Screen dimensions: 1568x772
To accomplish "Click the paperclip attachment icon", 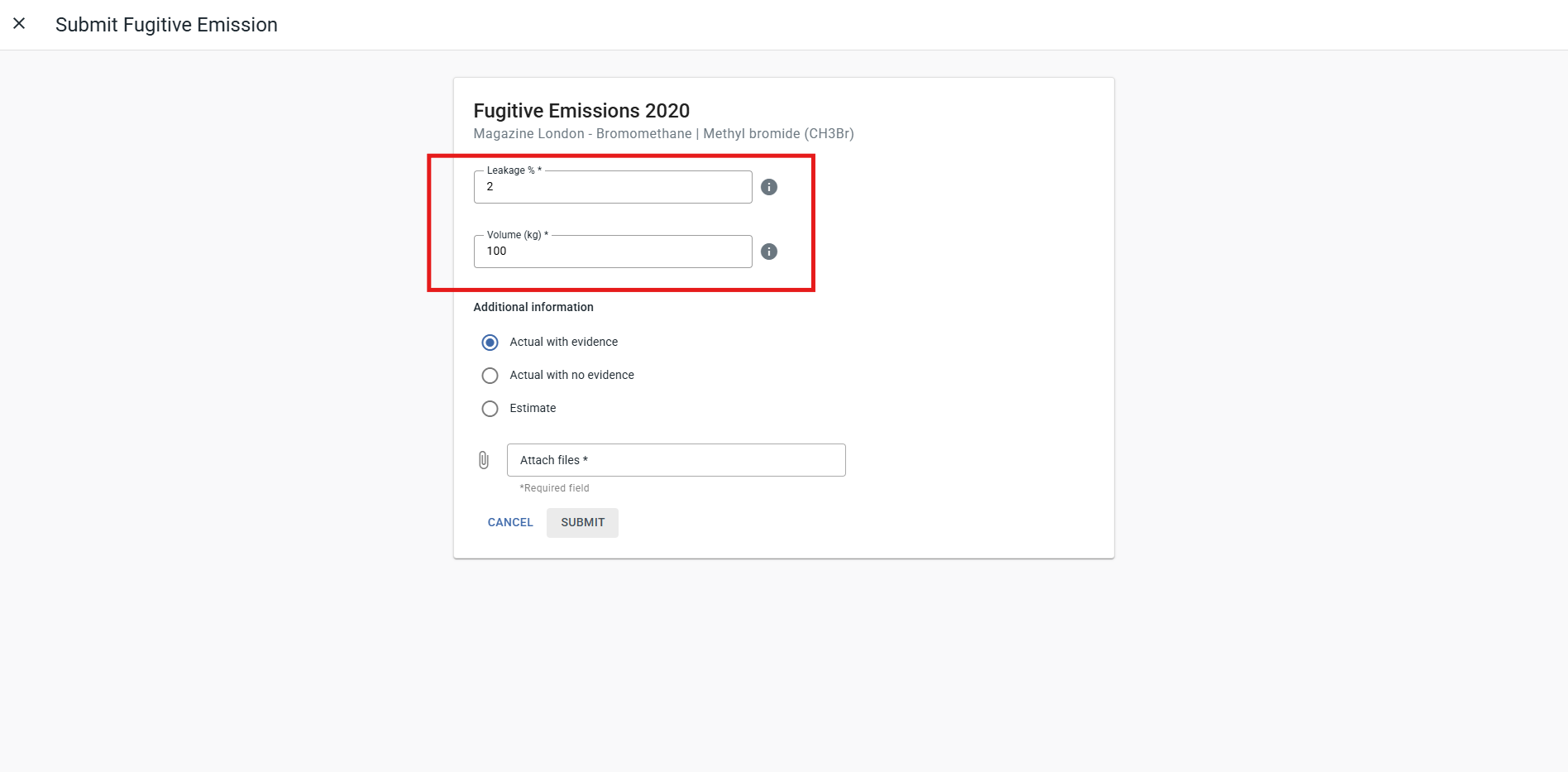I will tap(484, 460).
